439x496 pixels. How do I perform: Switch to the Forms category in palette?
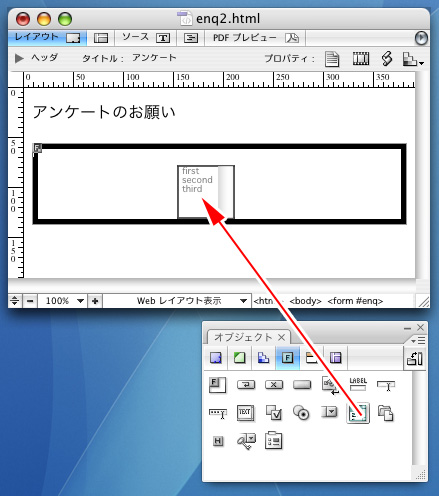pos(287,358)
